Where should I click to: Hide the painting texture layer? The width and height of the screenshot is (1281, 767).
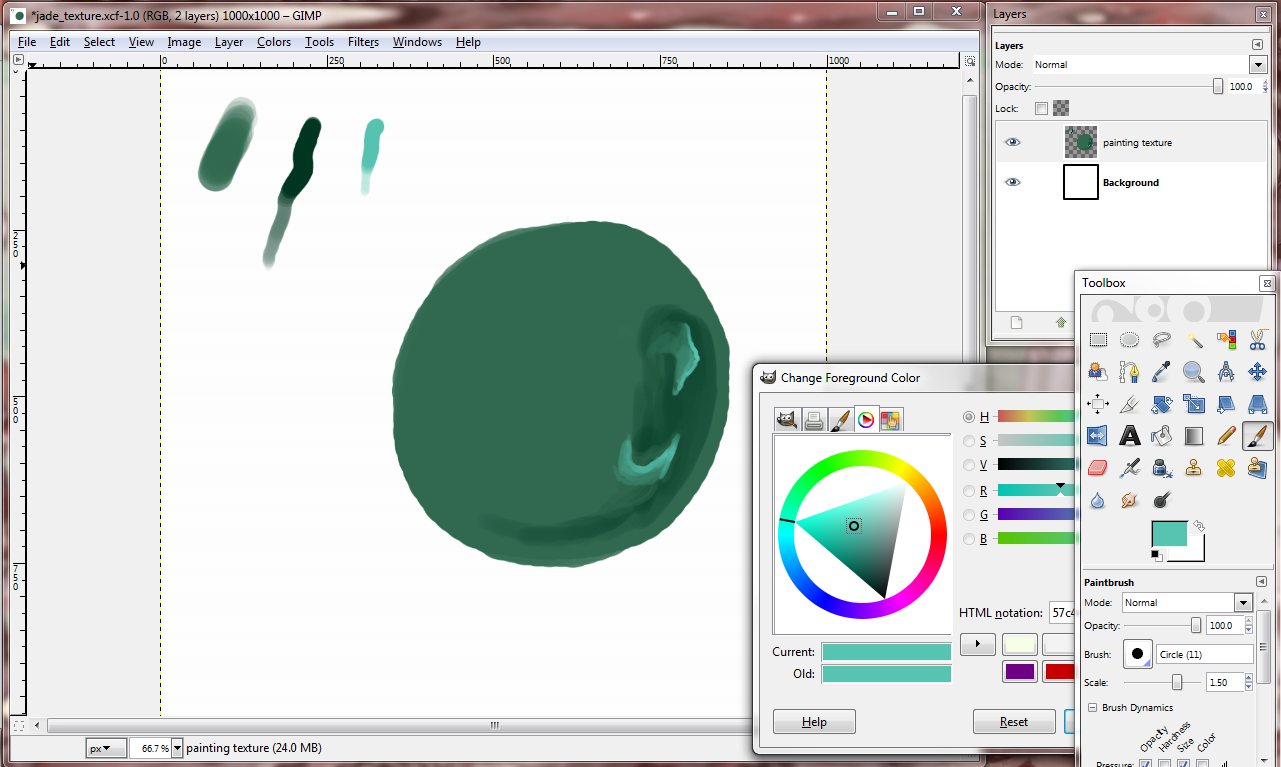pyautogui.click(x=1013, y=143)
